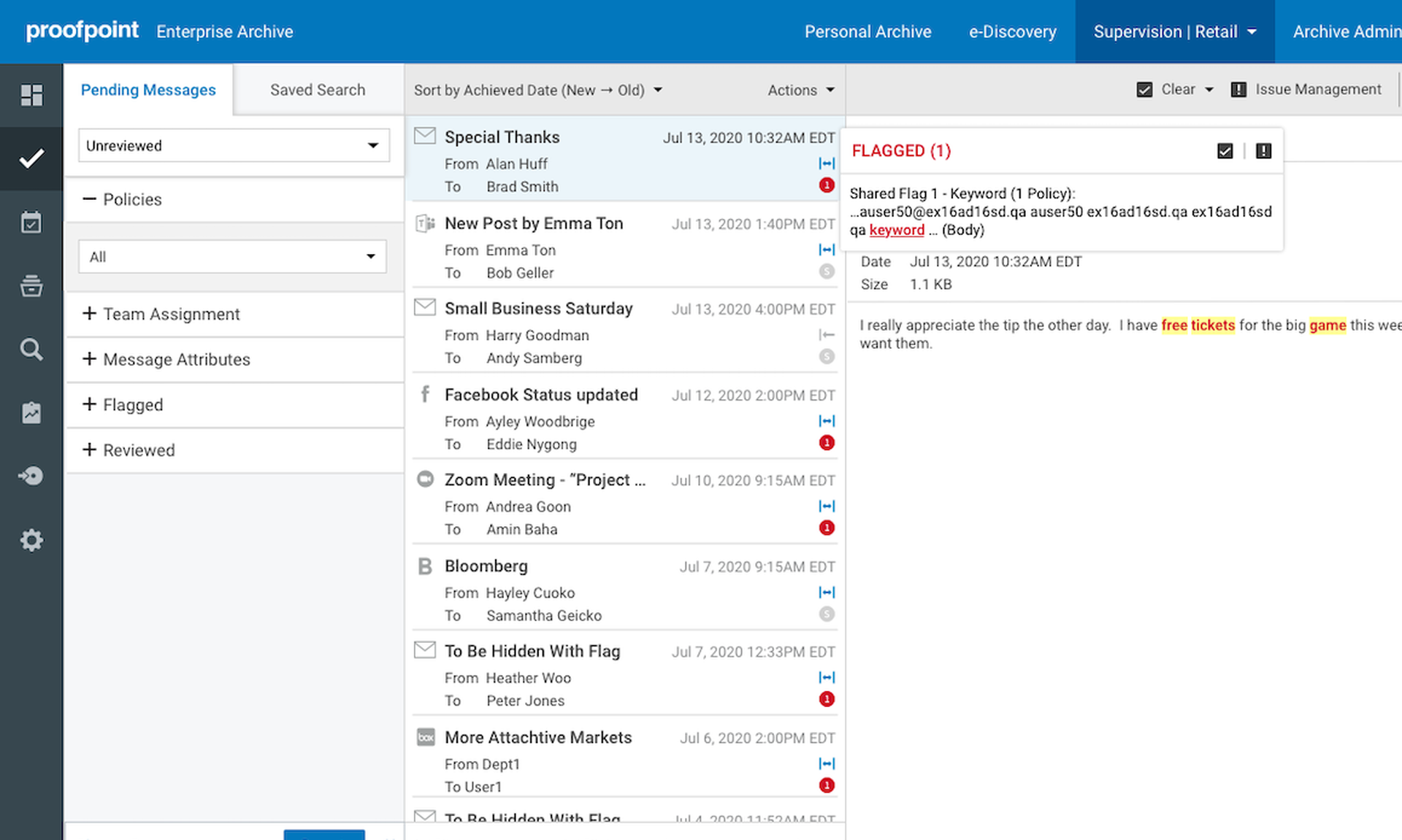Screen dimensions: 1402x840
Task: Click the issue icon in FLAGGED popup
Action: pos(1264,150)
